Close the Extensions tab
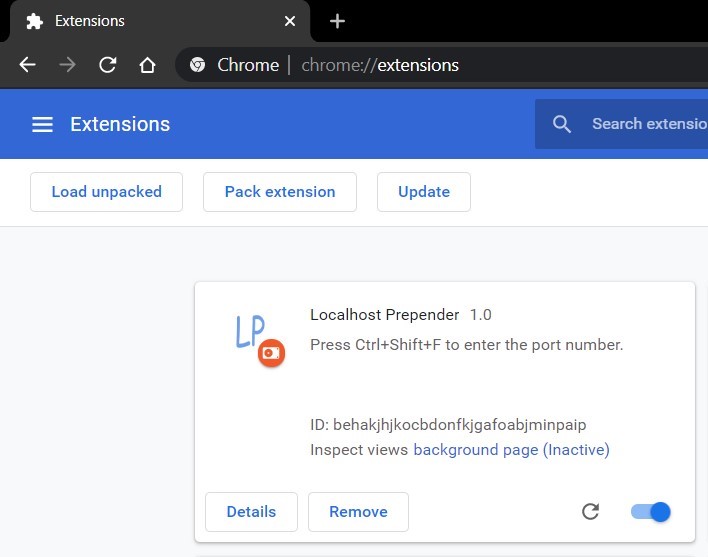 coord(290,21)
